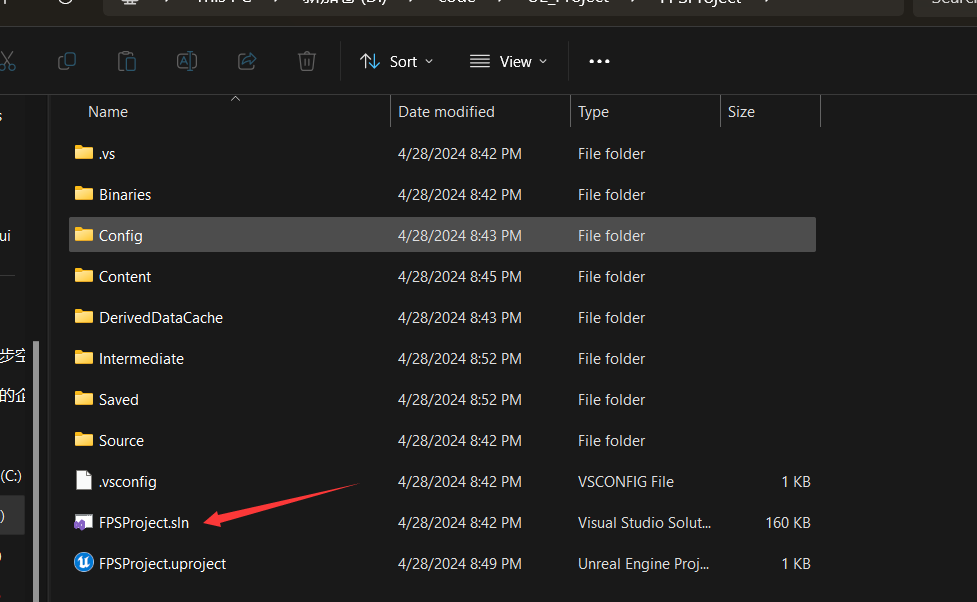Click the Share icon in toolbar
Image resolution: width=977 pixels, height=602 pixels.
247,61
